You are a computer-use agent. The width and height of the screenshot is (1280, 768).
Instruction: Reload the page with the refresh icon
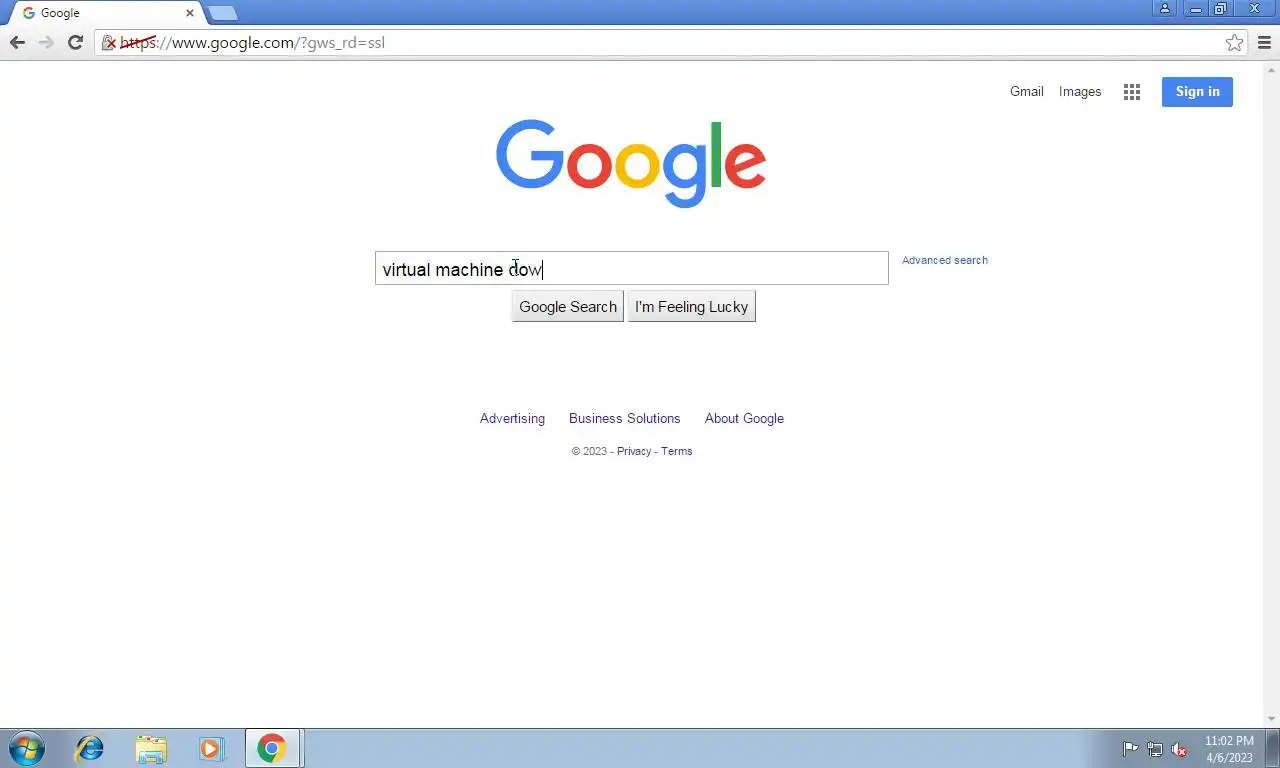pos(75,42)
